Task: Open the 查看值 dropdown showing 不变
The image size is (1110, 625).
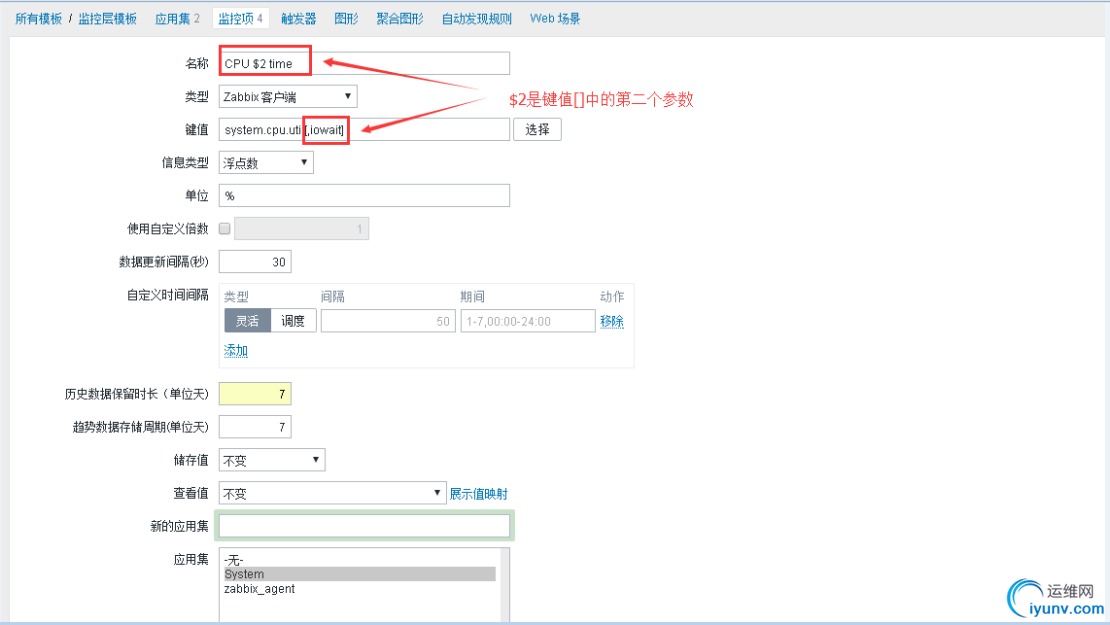Action: (x=332, y=493)
